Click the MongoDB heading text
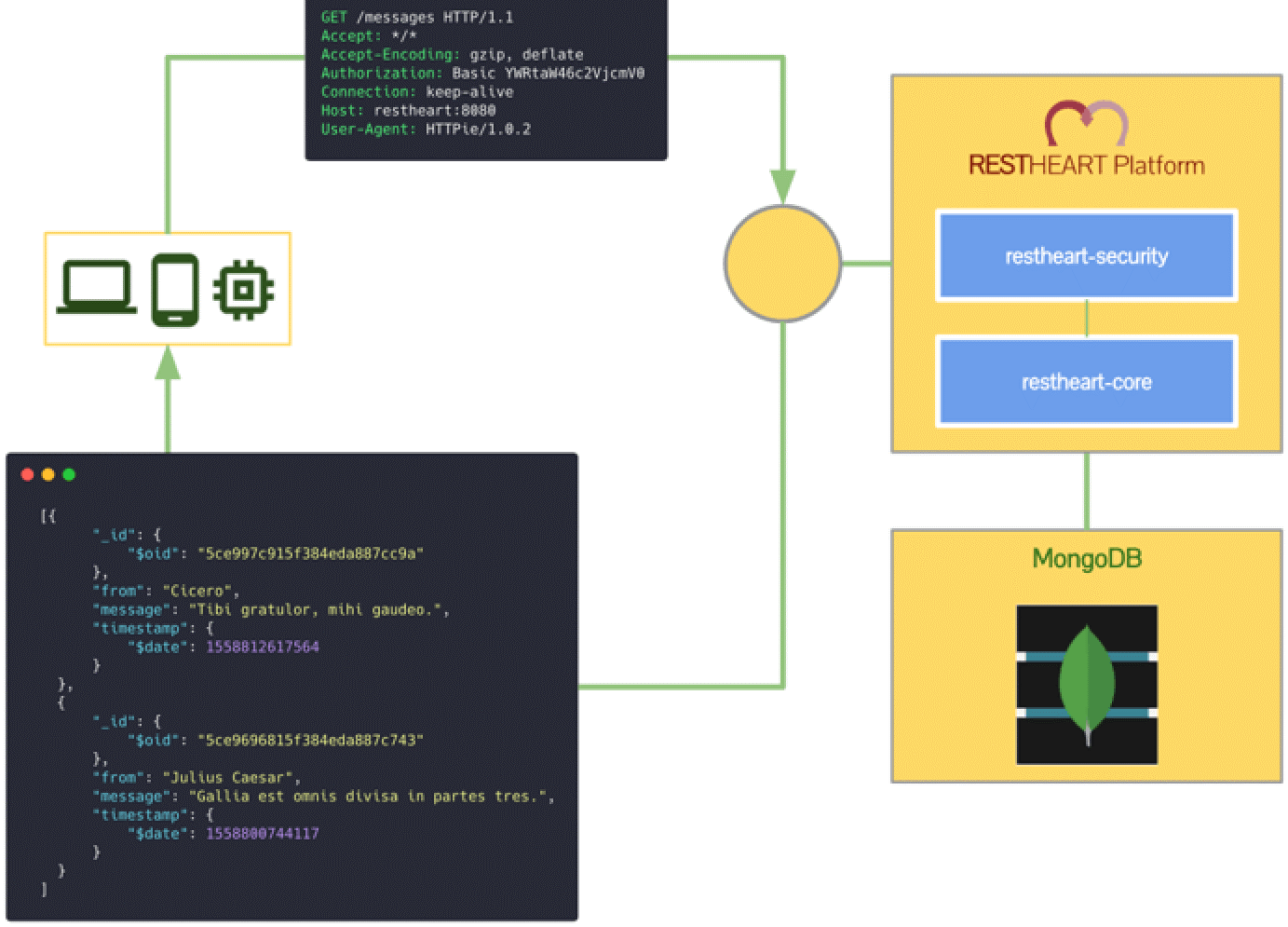1288x927 pixels. (1087, 559)
